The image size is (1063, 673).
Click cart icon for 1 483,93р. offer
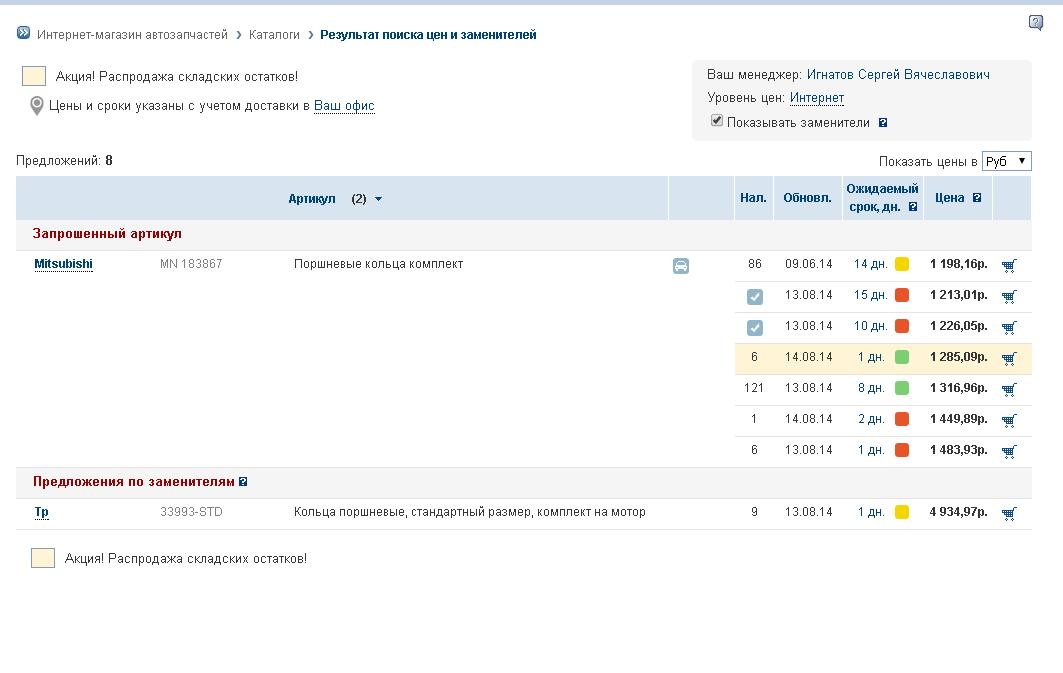[x=1009, y=451]
